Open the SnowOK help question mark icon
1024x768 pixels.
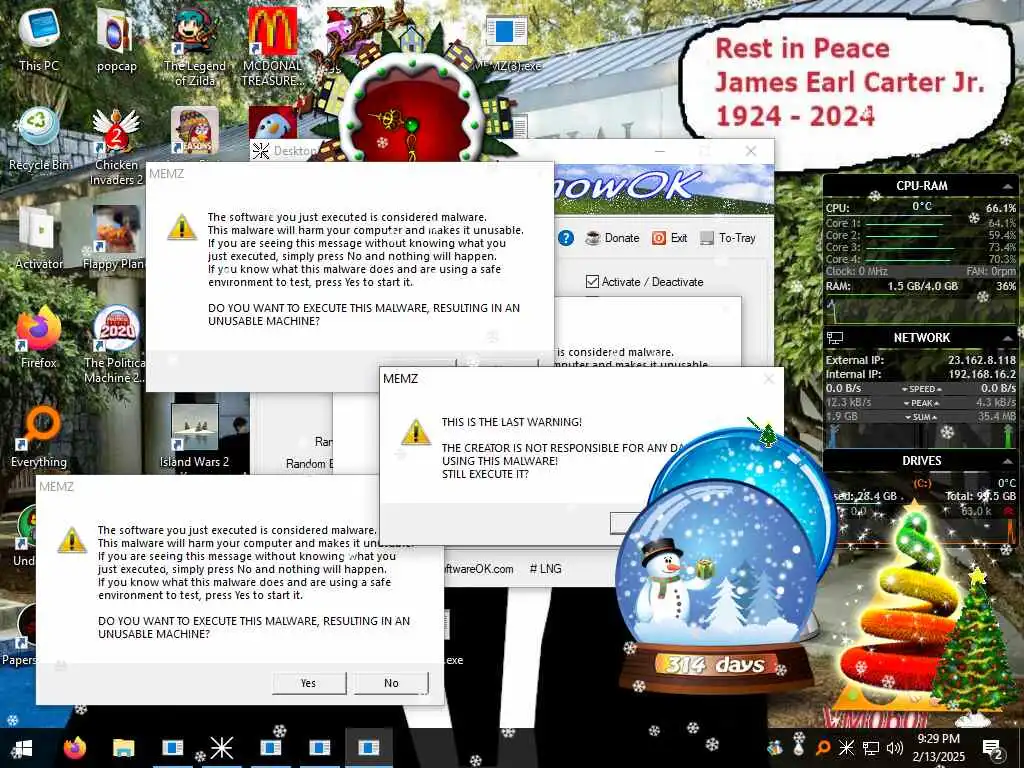point(566,238)
